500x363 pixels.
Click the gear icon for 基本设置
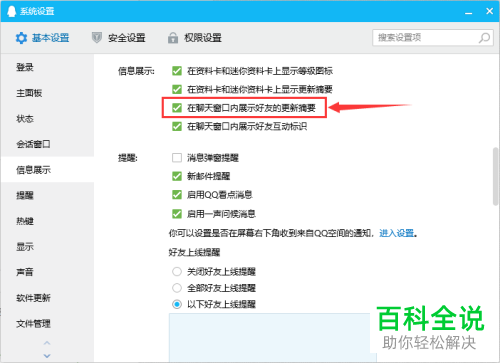21,38
